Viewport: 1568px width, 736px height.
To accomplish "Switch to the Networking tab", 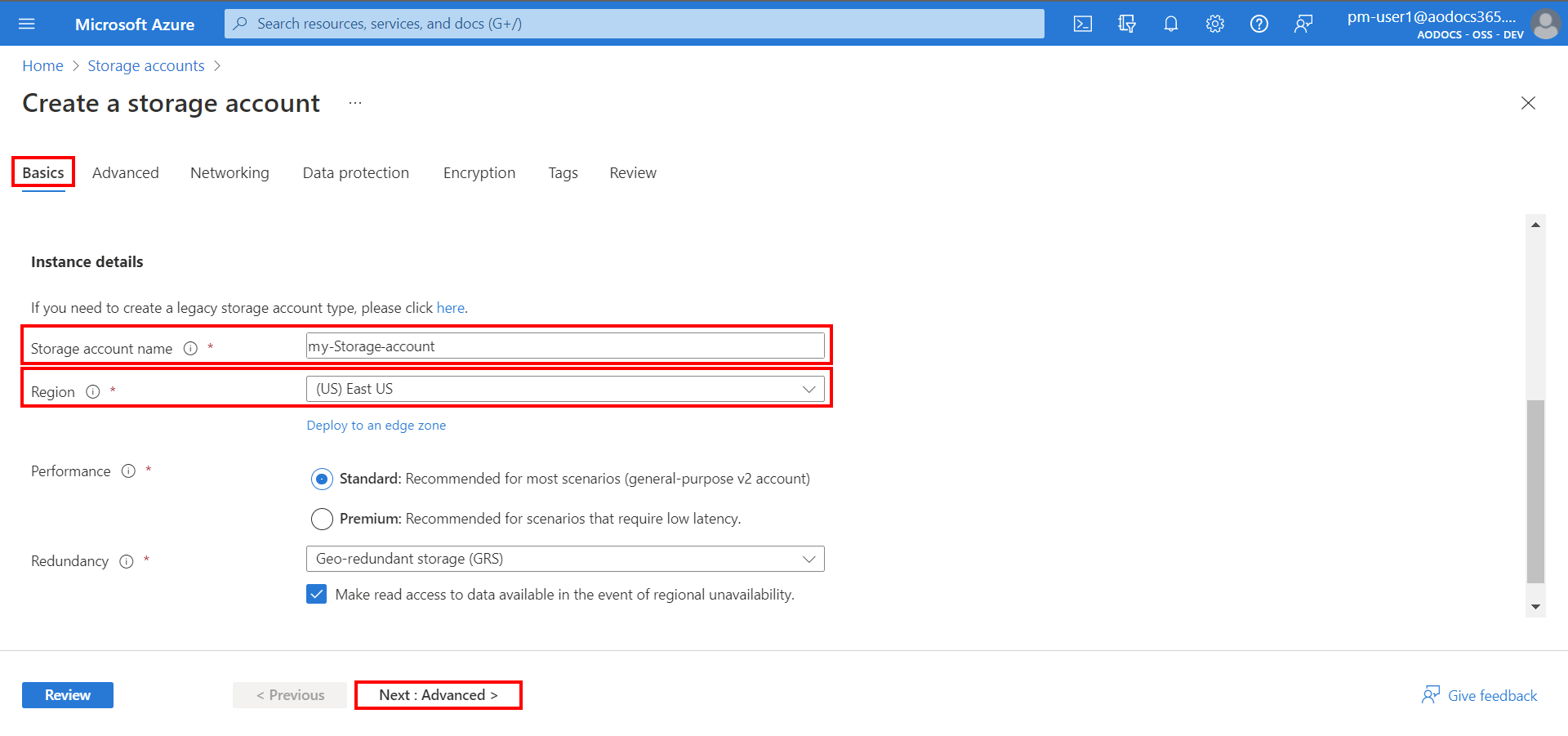I will (x=229, y=173).
